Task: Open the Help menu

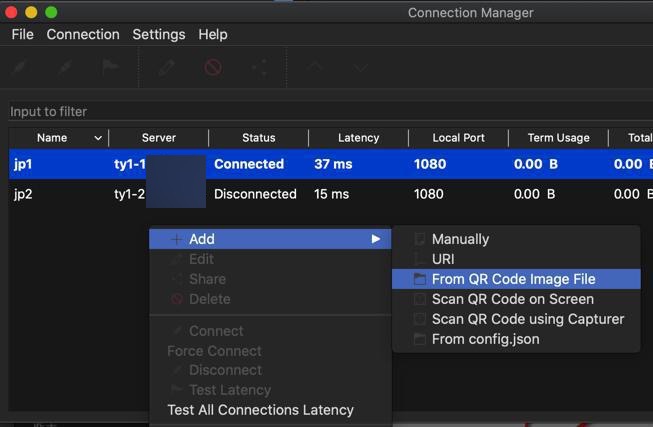Action: pyautogui.click(x=213, y=34)
